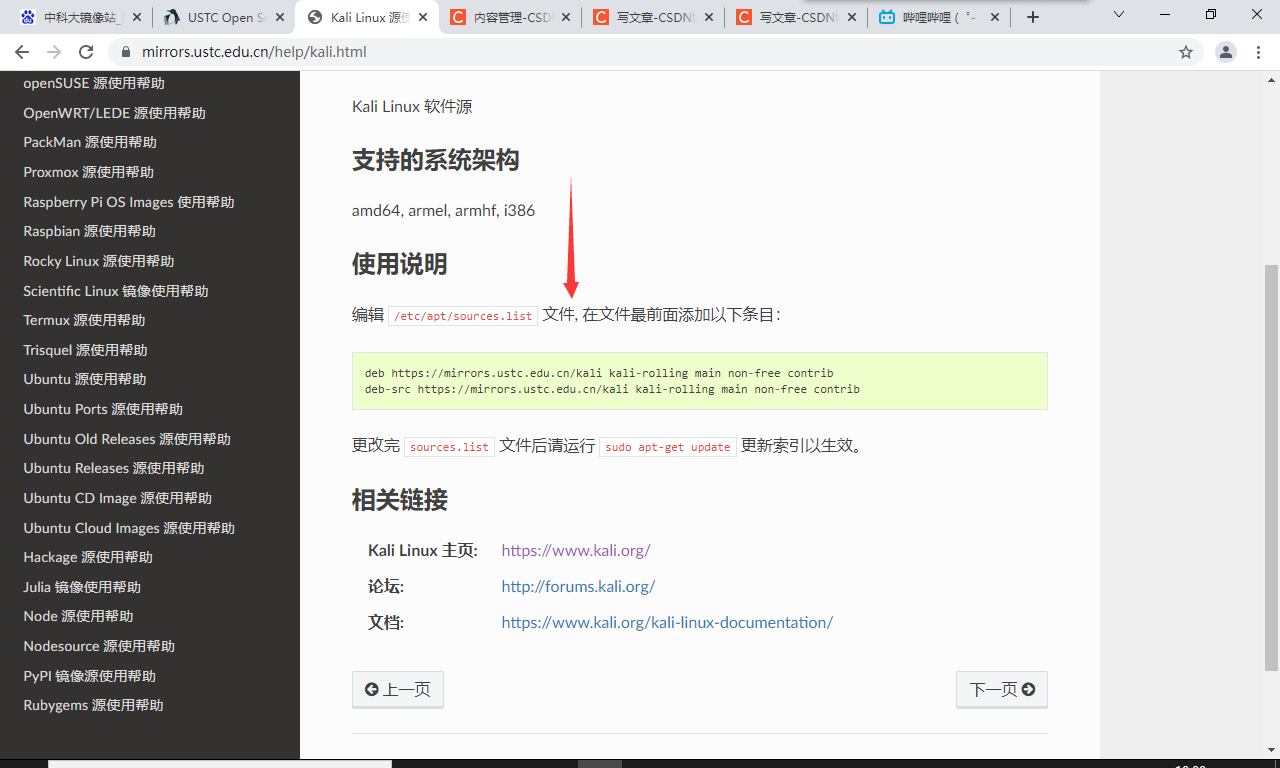Open Raspbian 源使用帮助 in sidebar
The height and width of the screenshot is (768, 1280).
tap(90, 231)
